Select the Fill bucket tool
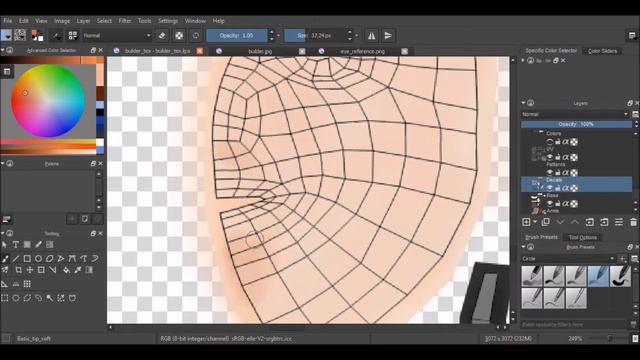The image size is (640, 360). click(66, 270)
